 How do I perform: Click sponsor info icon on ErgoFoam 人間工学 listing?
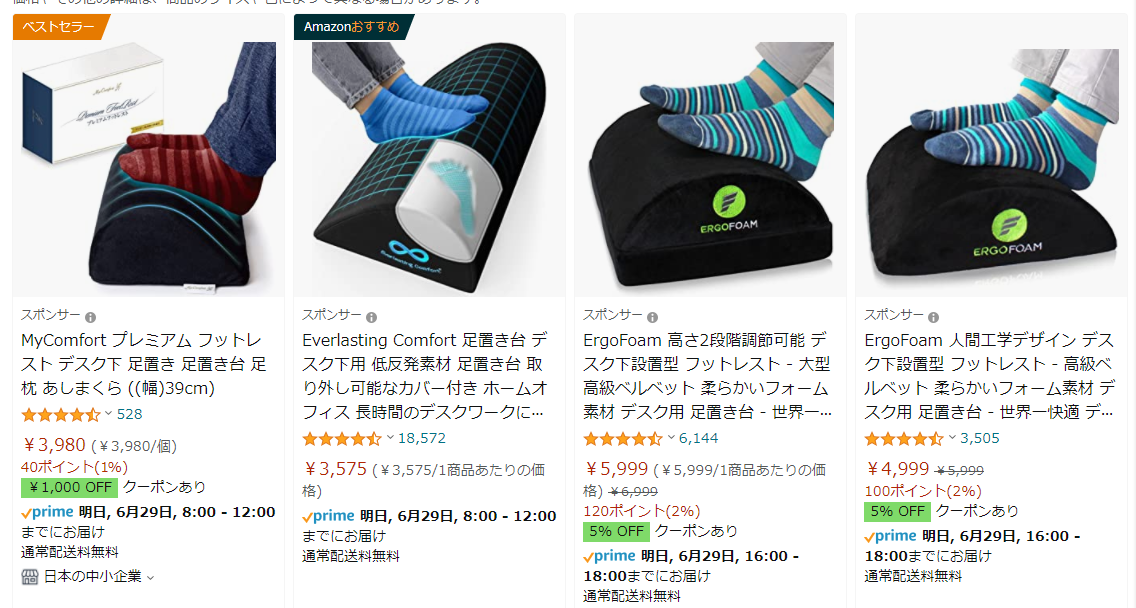point(934,317)
